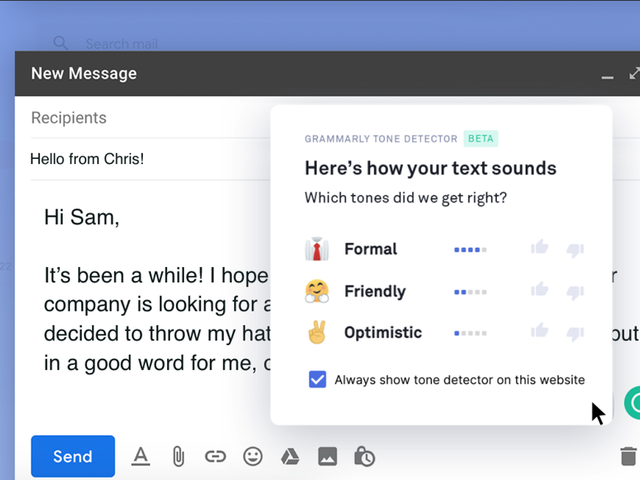Click the Friendly tone label
This screenshot has height=480, width=640.
tap(375, 291)
